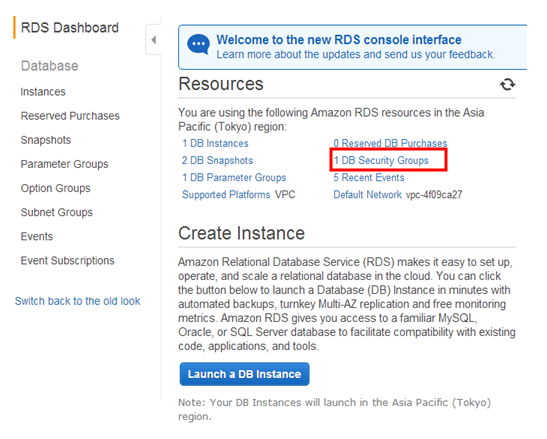Click Launch a DB Instance button
The height and width of the screenshot is (439, 547).
click(244, 374)
